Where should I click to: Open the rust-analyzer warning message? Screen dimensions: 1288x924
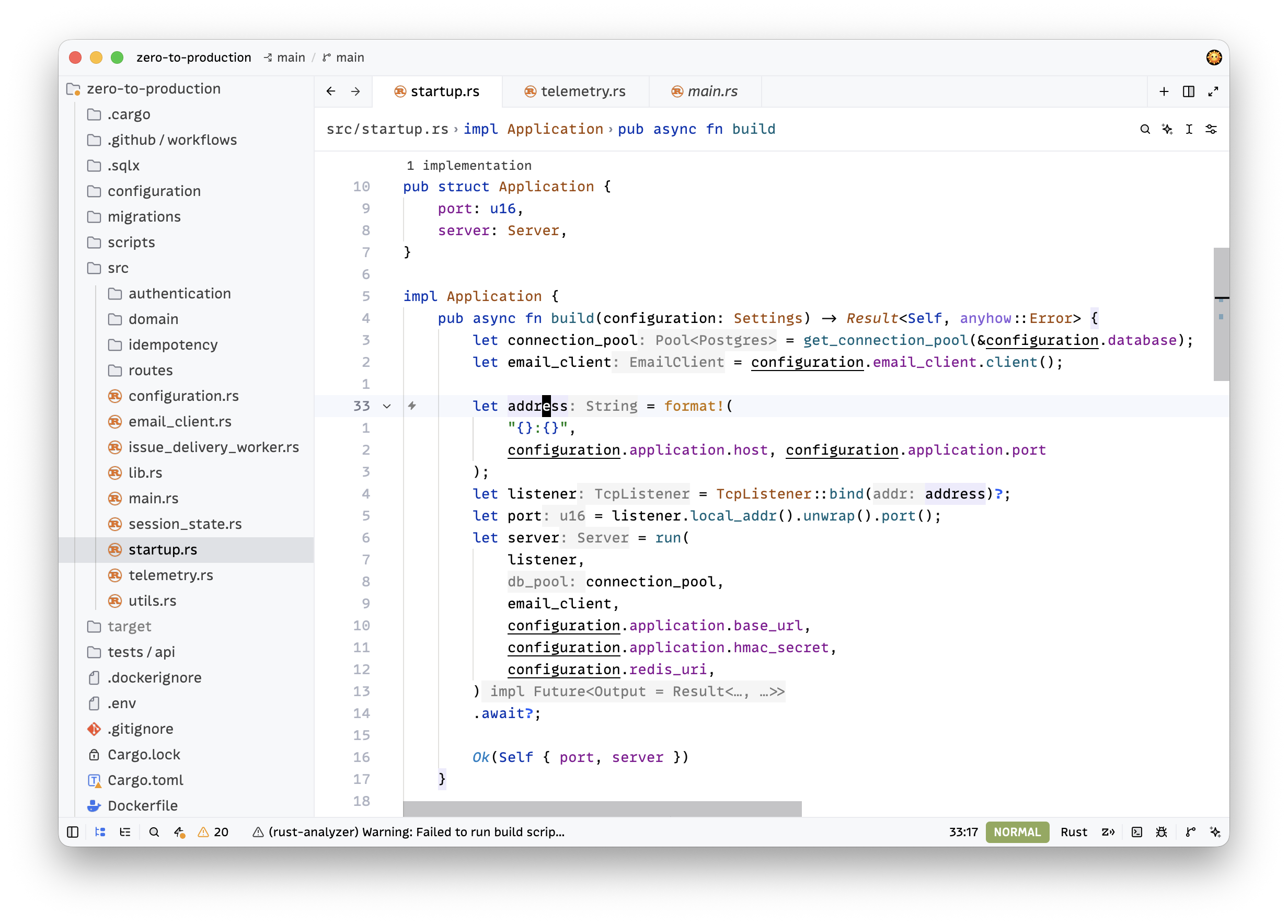pyautogui.click(x=409, y=831)
